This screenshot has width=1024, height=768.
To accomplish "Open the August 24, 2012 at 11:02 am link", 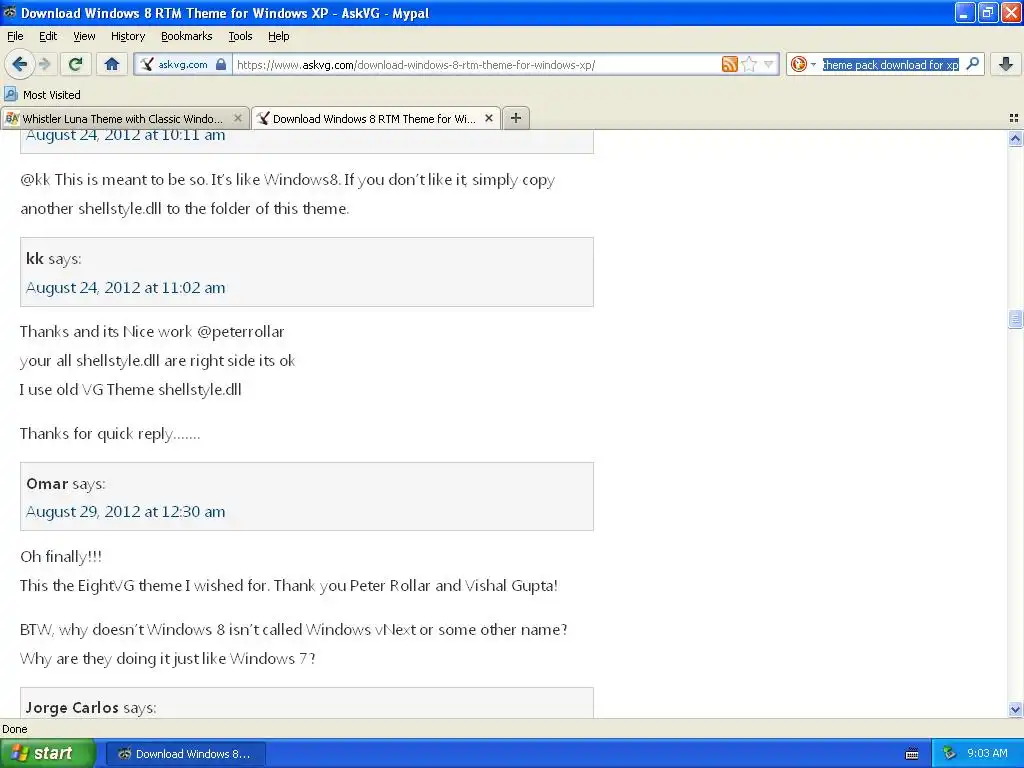I will (x=125, y=287).
